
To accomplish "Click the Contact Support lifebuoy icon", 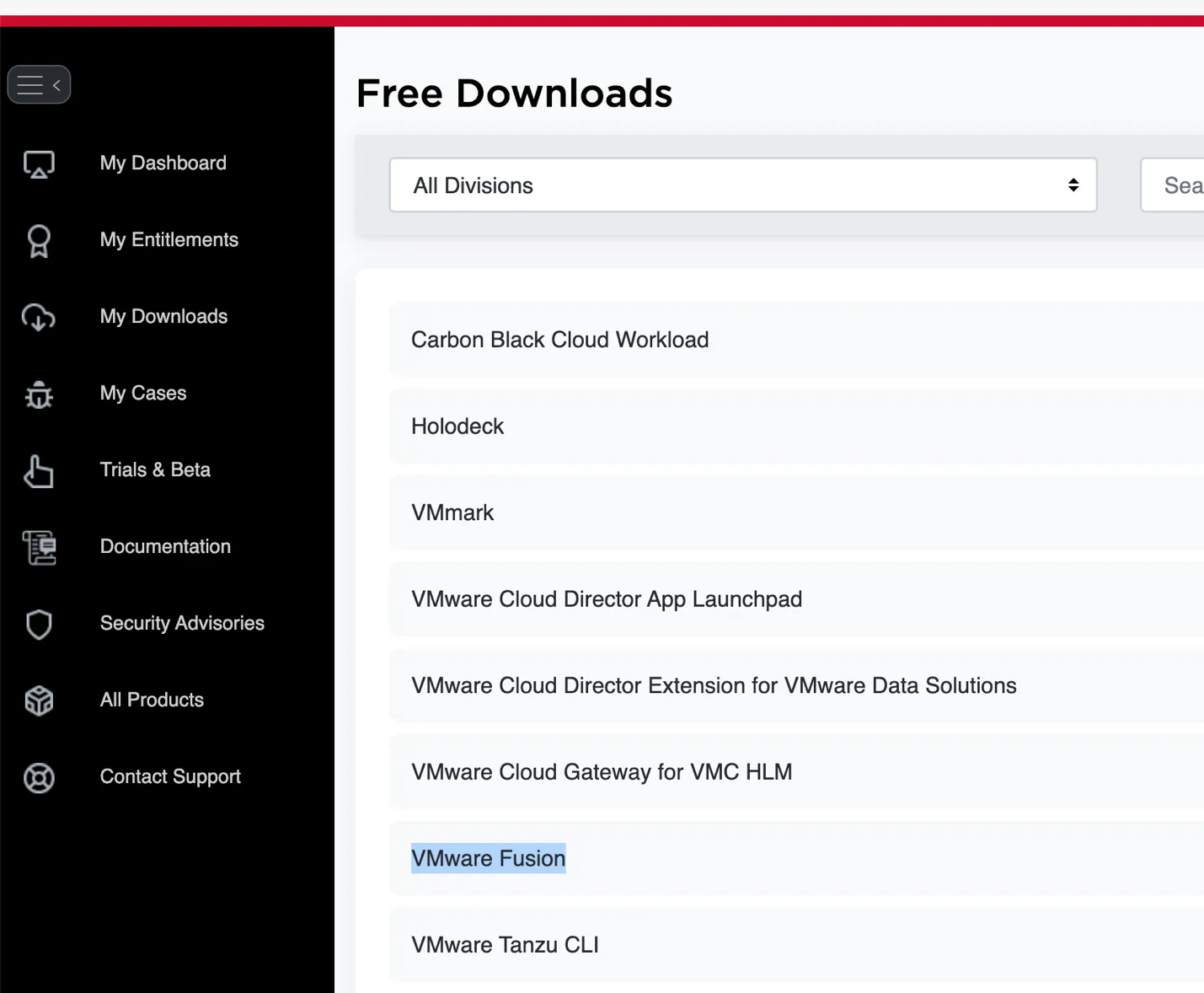I will [39, 777].
